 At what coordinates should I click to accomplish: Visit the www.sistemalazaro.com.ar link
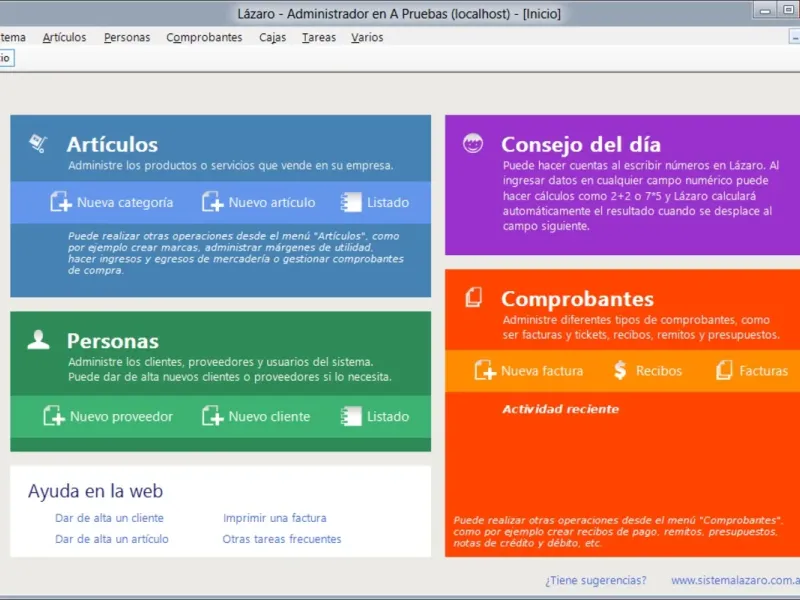pyautogui.click(x=735, y=581)
